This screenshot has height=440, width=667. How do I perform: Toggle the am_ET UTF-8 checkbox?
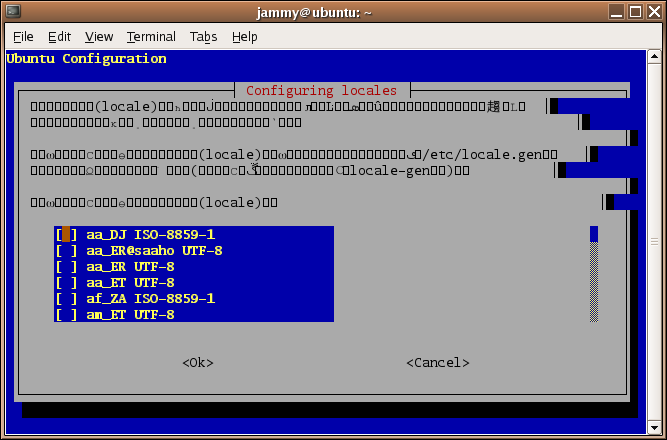pos(66,315)
